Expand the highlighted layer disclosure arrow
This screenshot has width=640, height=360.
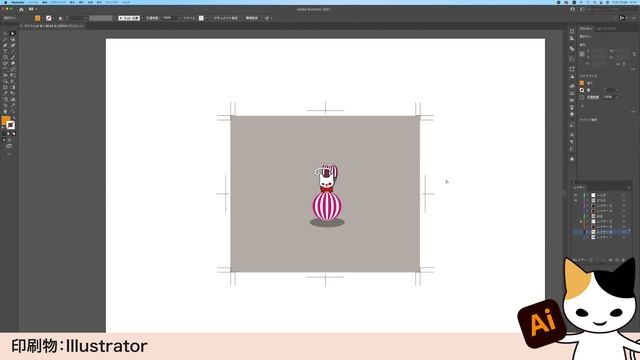[588, 232]
